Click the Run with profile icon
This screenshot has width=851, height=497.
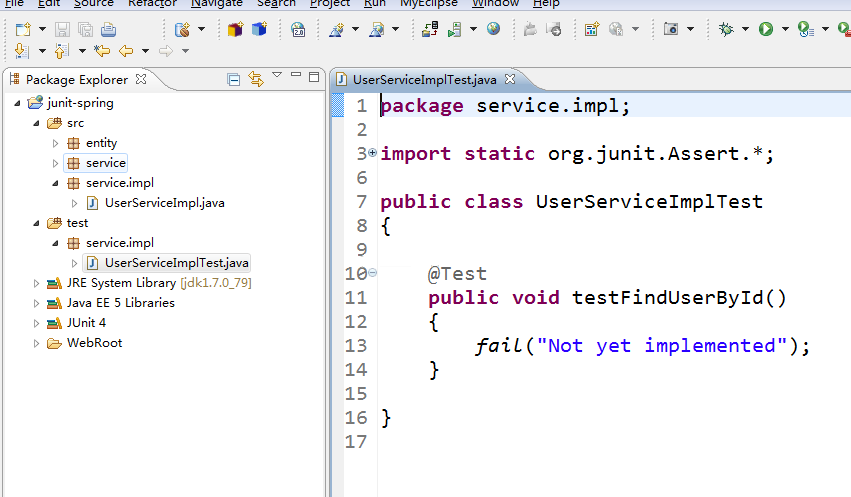(806, 29)
